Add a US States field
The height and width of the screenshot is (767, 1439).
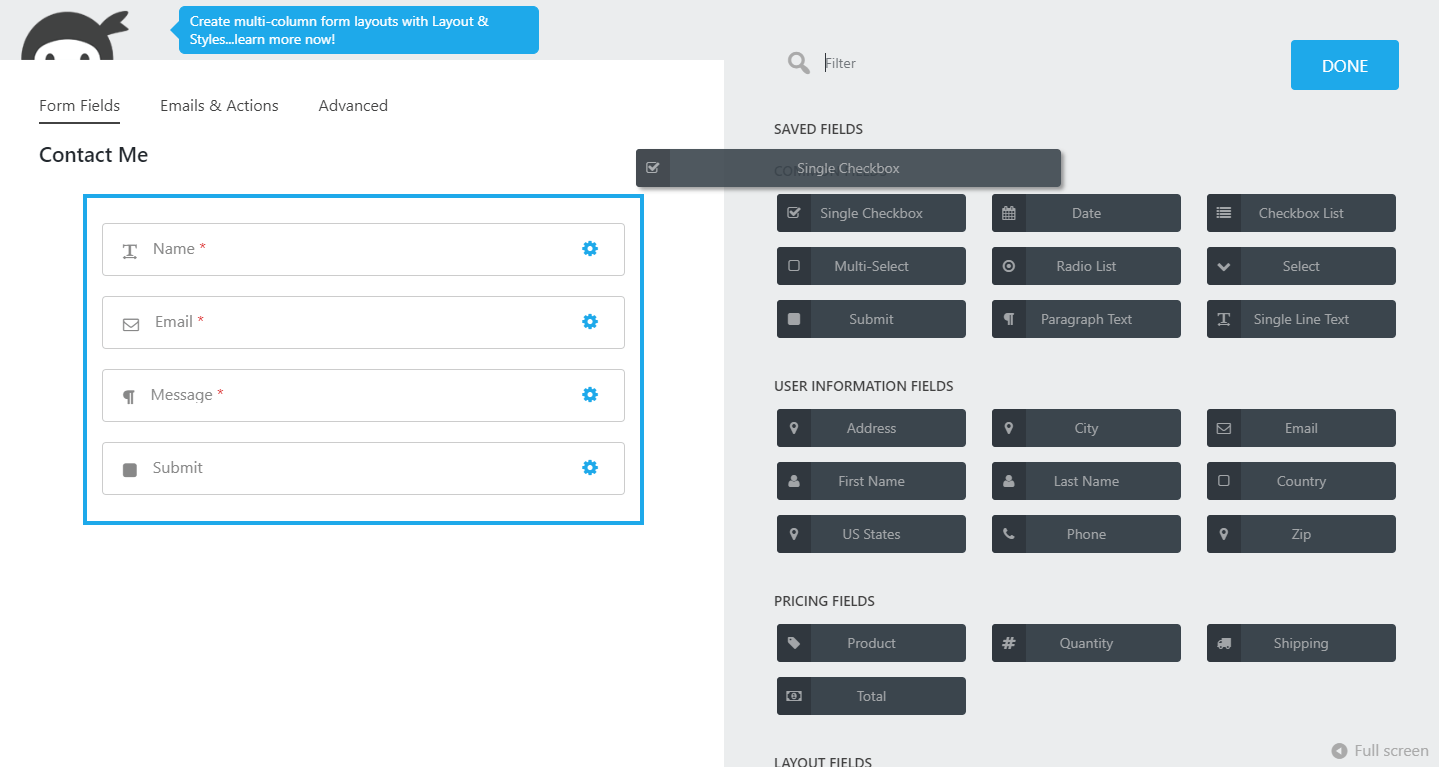pos(871,534)
